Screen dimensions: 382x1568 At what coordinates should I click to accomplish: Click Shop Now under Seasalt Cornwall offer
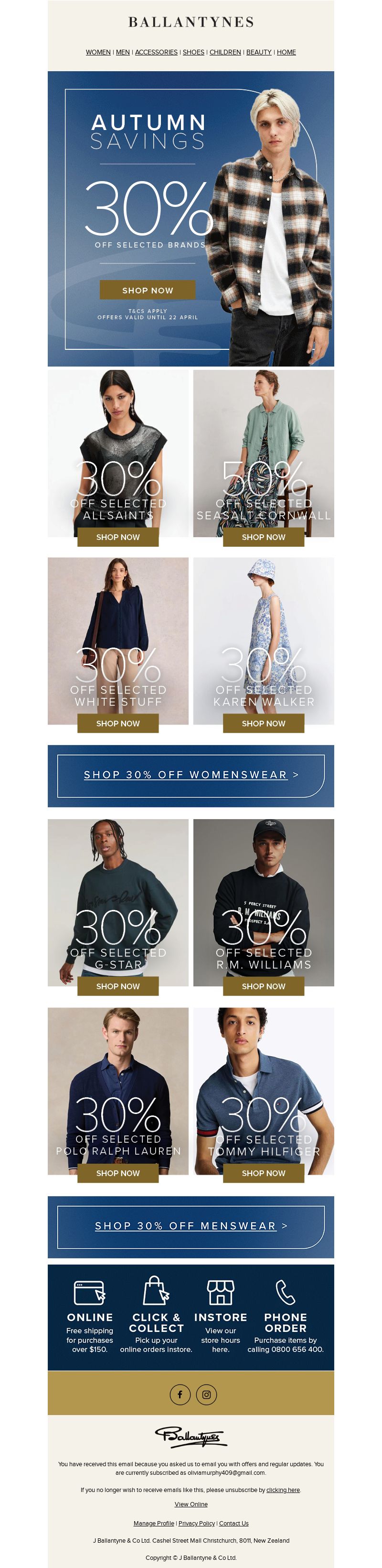(264, 537)
